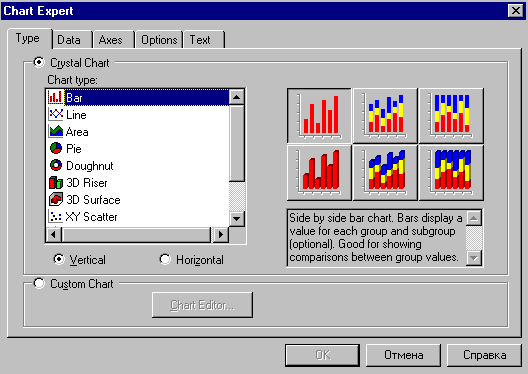The height and width of the screenshot is (374, 528).
Task: Click the "Bar" list entry text
Action: coord(74,98)
